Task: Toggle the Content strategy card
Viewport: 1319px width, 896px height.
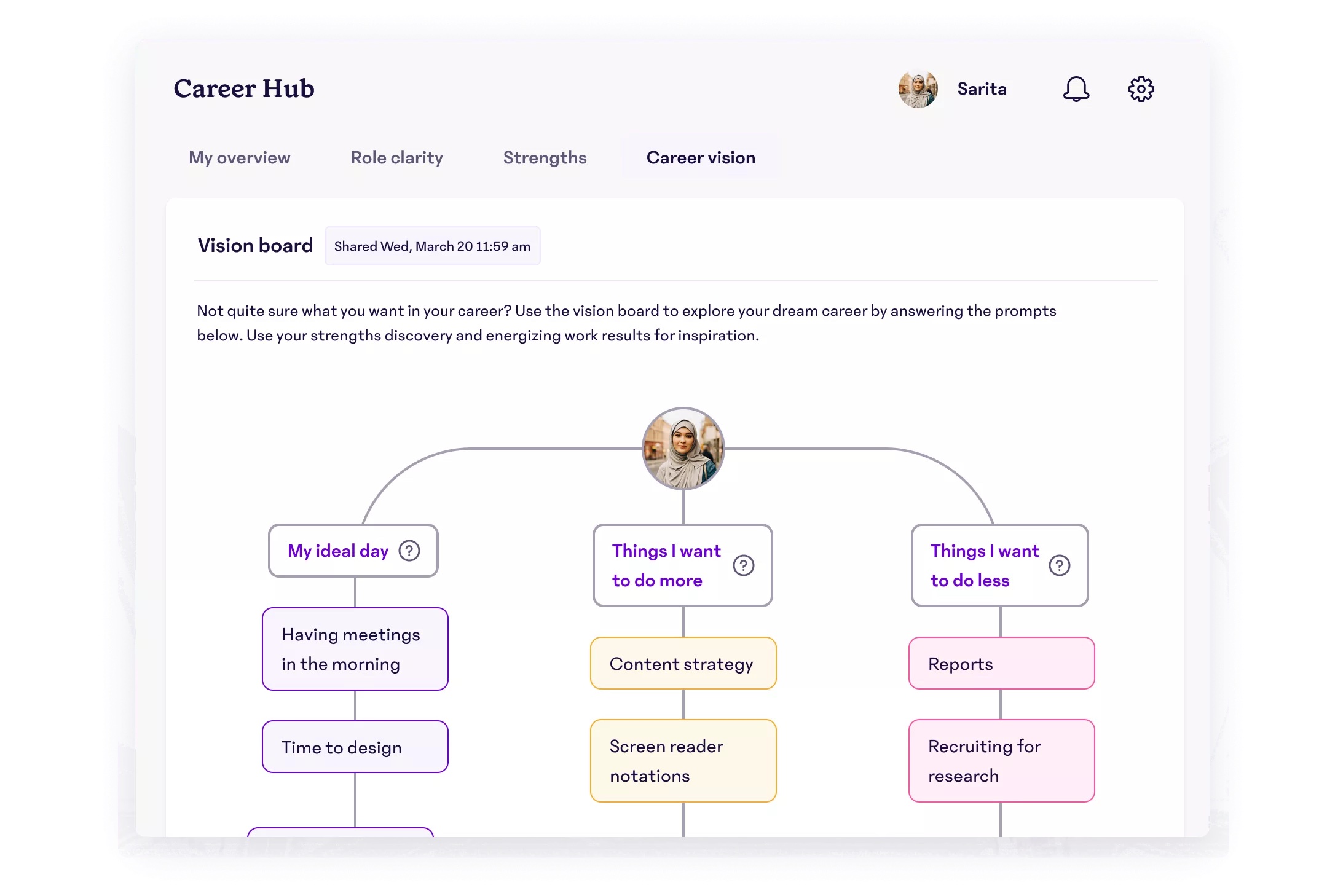Action: (681, 664)
